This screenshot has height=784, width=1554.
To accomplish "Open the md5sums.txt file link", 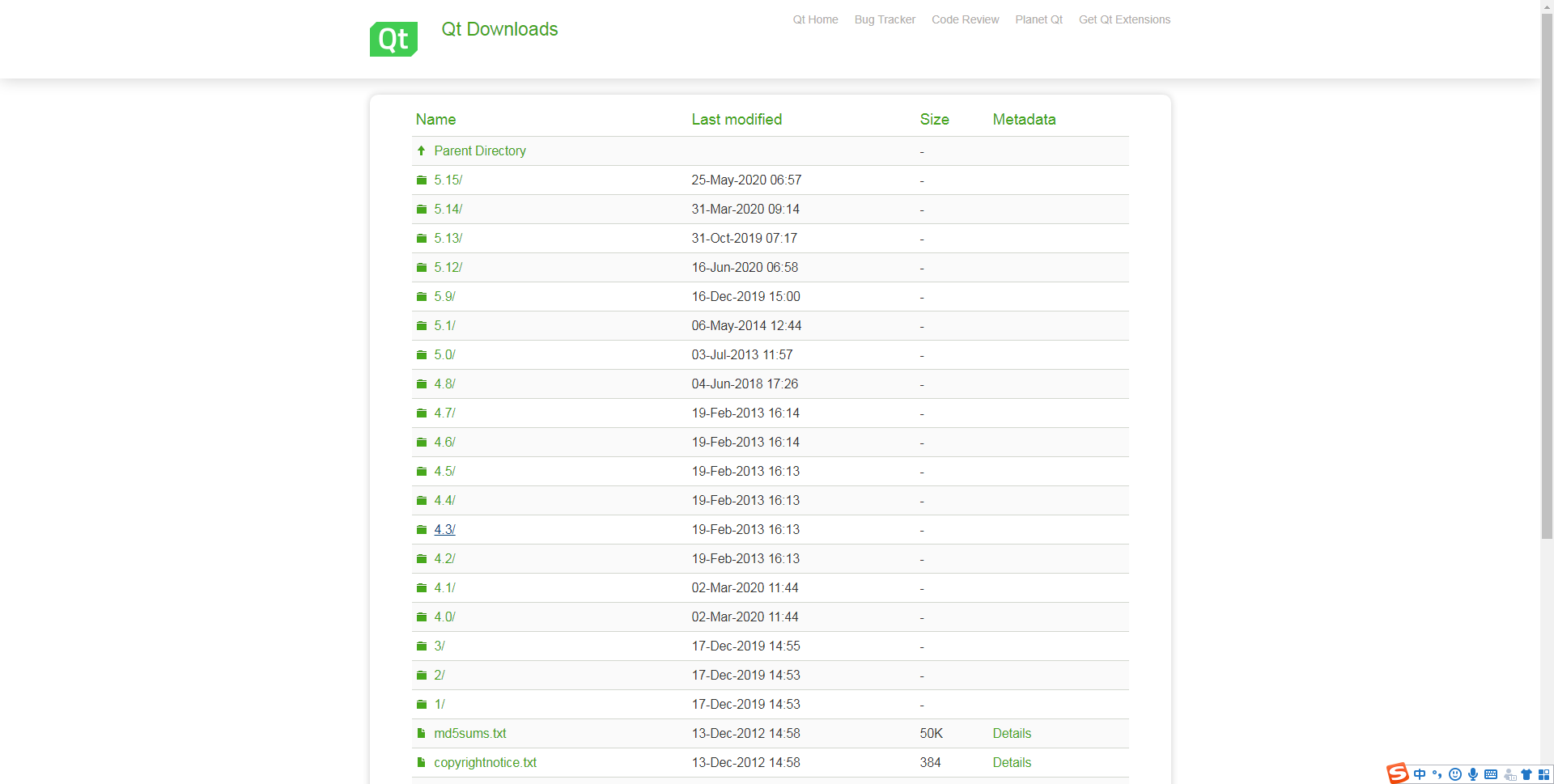I will 470,733.
